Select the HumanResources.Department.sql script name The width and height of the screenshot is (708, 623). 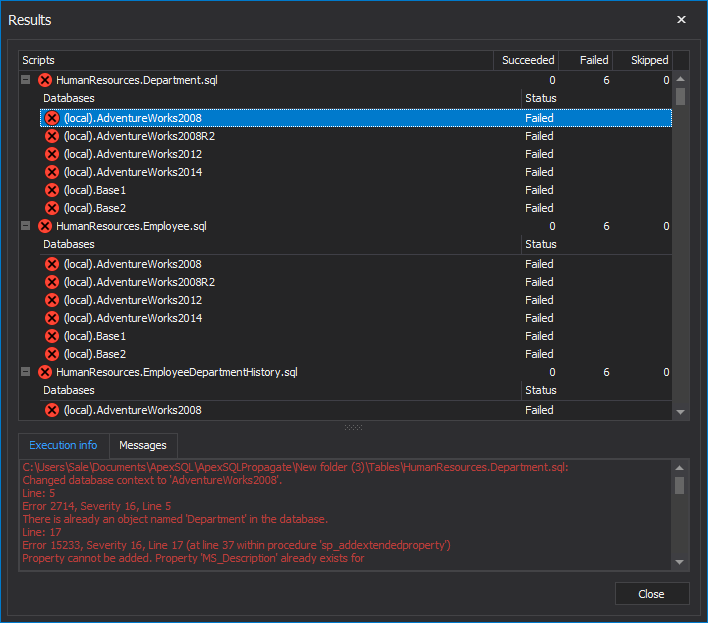137,80
